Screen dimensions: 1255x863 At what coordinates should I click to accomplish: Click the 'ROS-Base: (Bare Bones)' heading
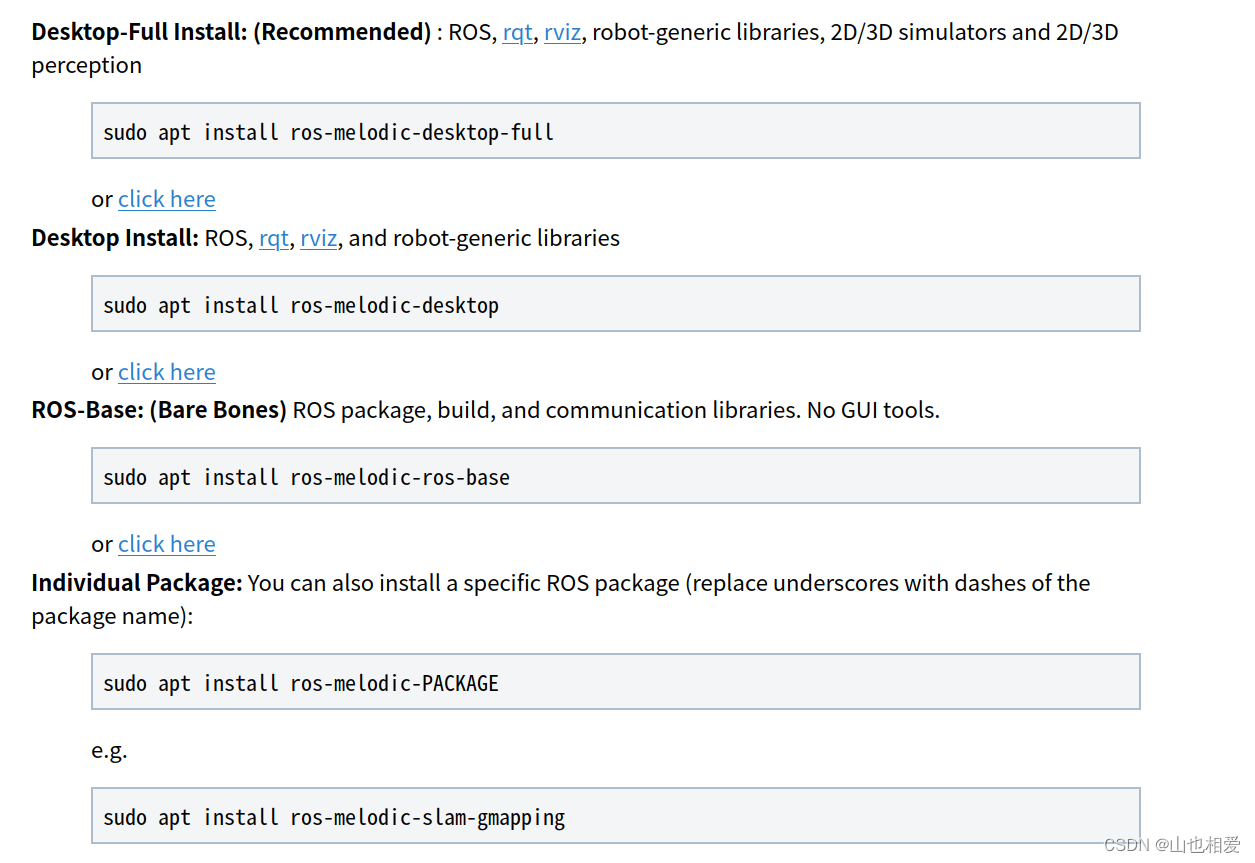tap(159, 410)
